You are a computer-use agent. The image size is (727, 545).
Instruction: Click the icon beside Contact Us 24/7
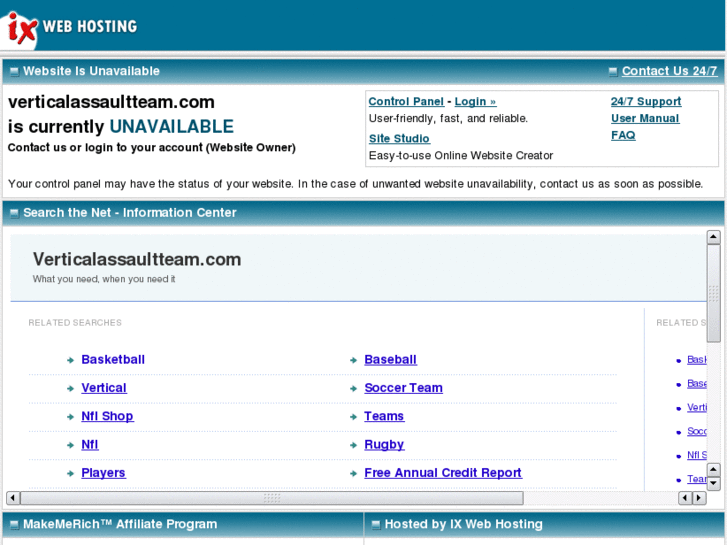tap(613, 71)
